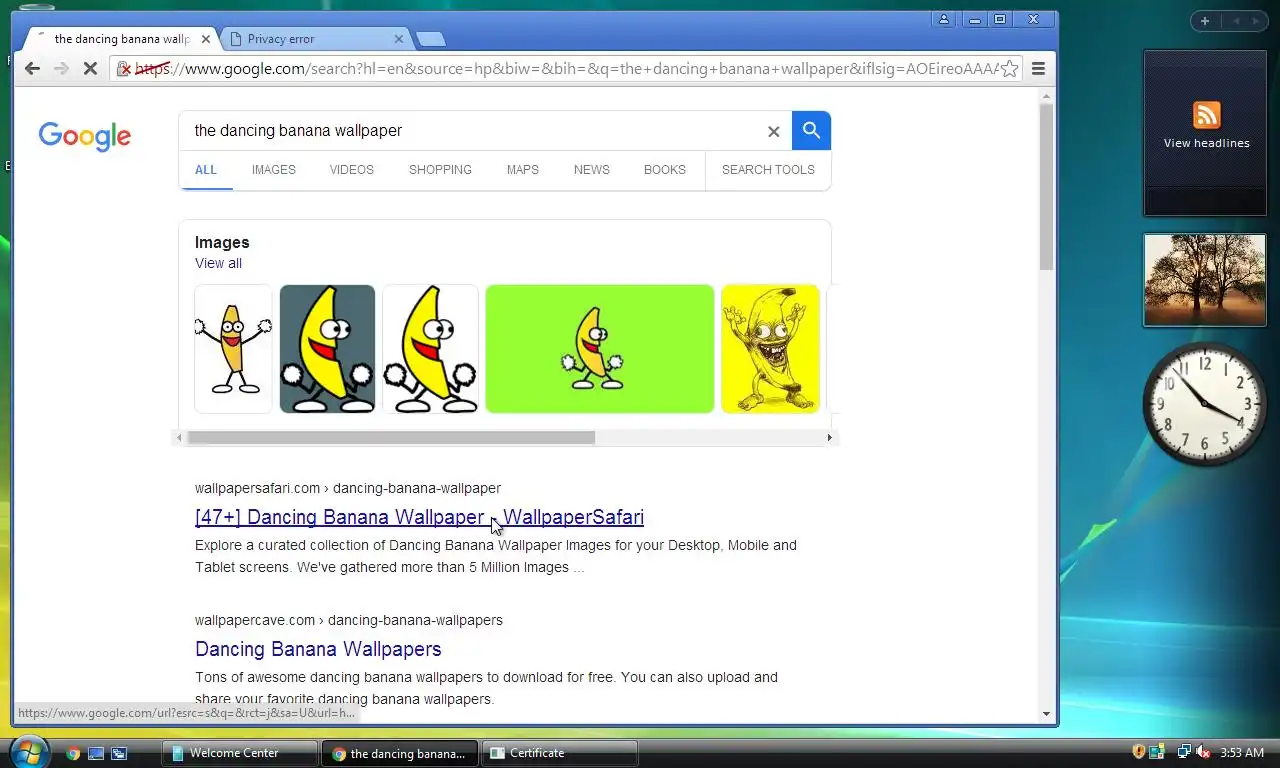The image size is (1280, 768).
Task: Open SEARCH TOOLS options
Action: point(768,169)
